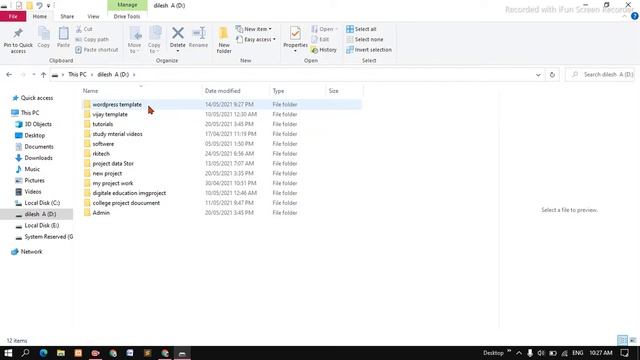Click the Edit ribbon command
This screenshot has width=640, height=360.
[x=320, y=40]
